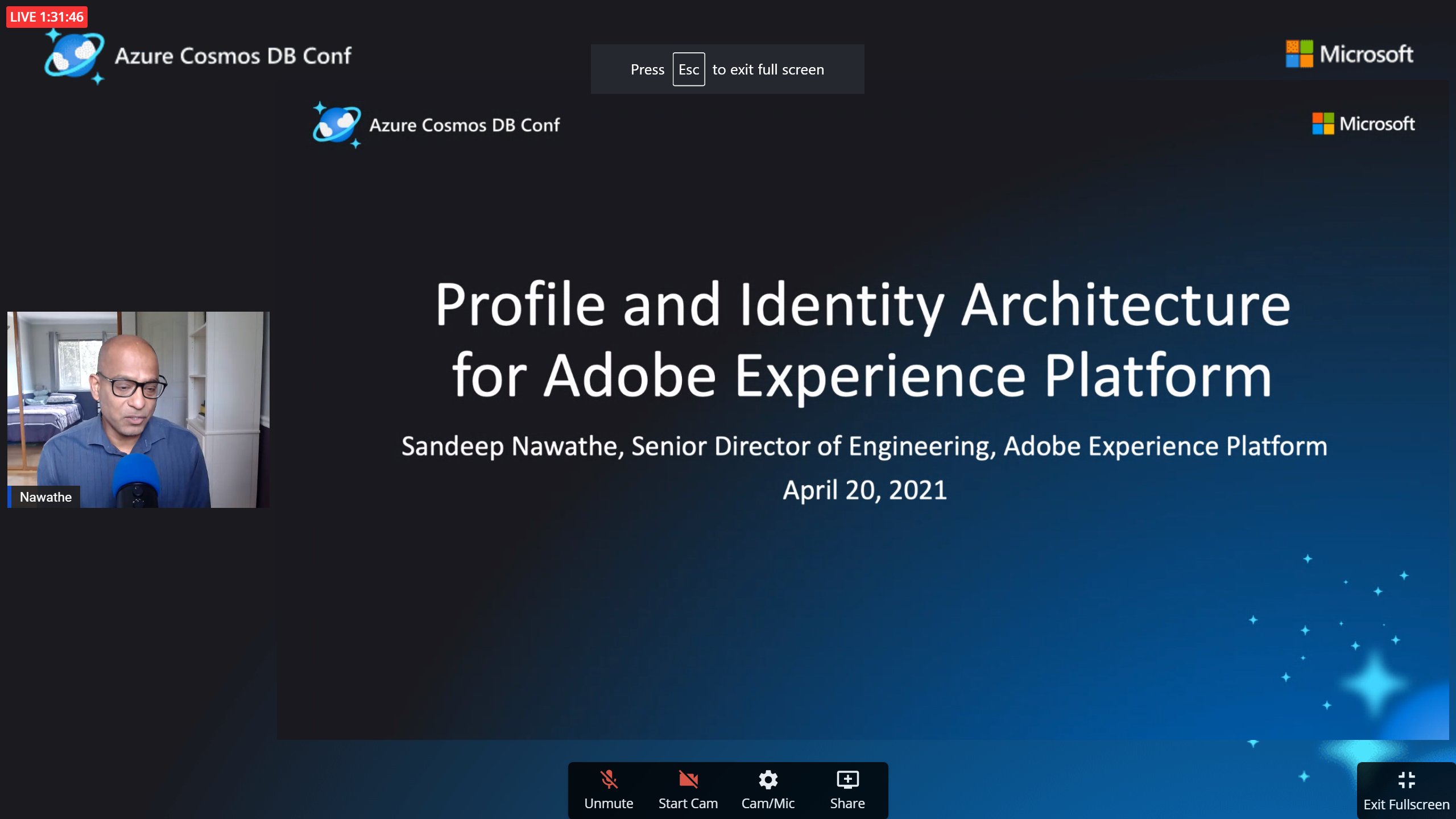Unmute the microphone
The width and height of the screenshot is (1456, 819).
click(x=609, y=791)
